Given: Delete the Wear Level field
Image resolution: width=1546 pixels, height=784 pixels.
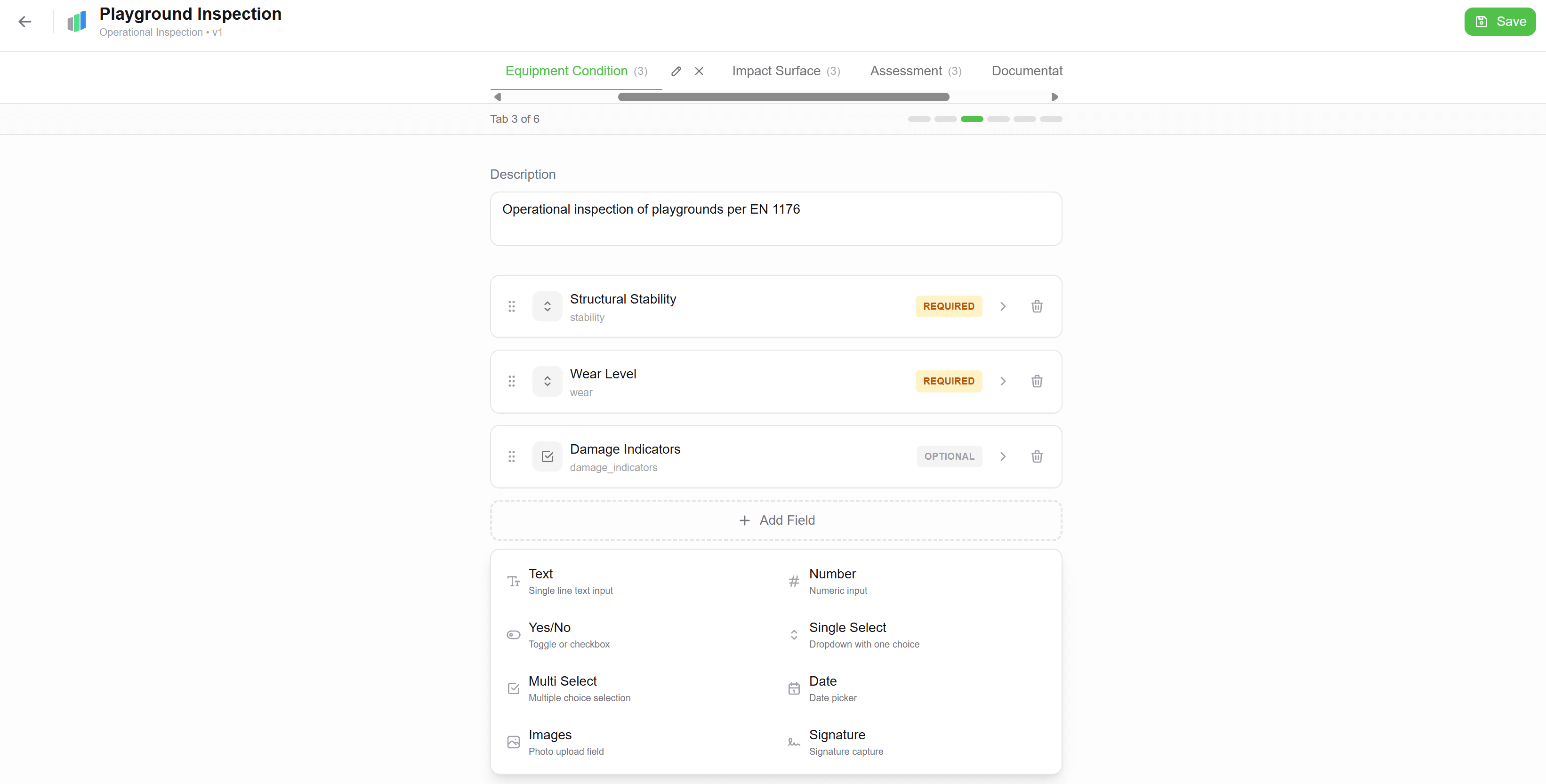Looking at the screenshot, I should pyautogui.click(x=1037, y=381).
